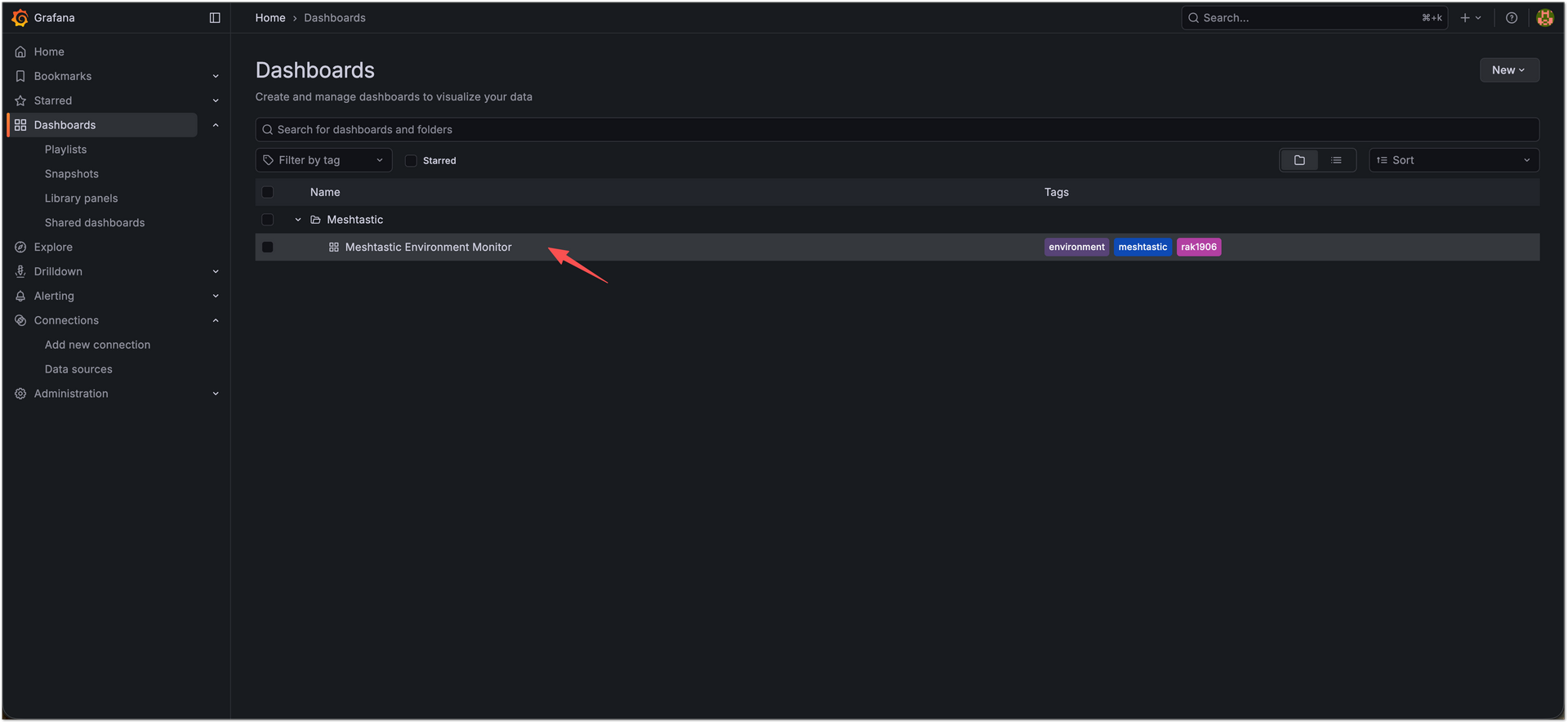Viewport: 1568px width, 723px height.
Task: Click the Dashboards breadcrumb
Action: point(335,18)
